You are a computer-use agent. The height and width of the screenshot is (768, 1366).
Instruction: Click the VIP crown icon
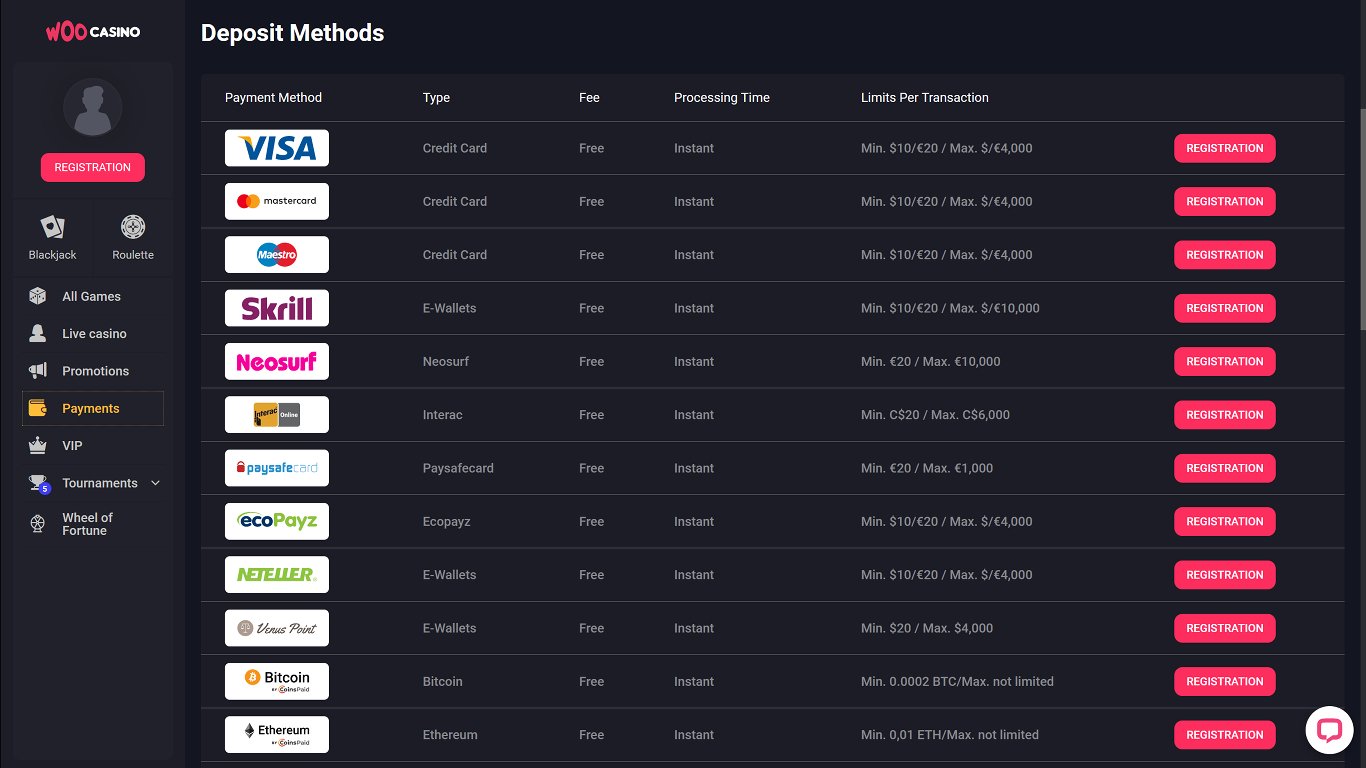click(38, 446)
